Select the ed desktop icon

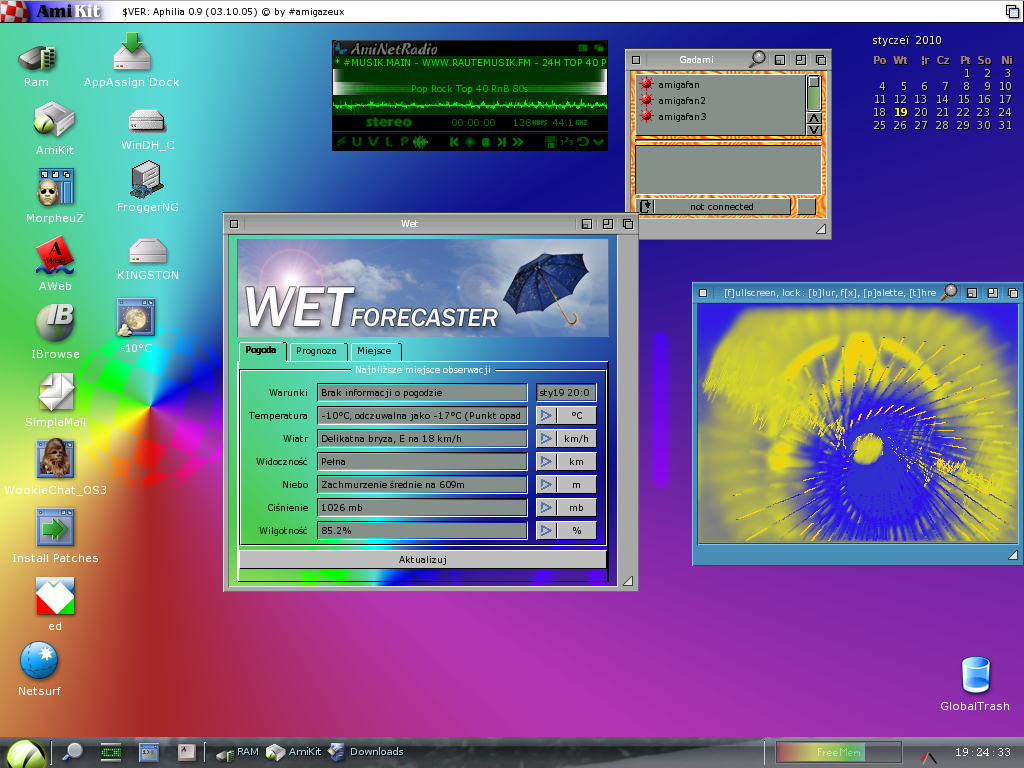tap(55, 596)
